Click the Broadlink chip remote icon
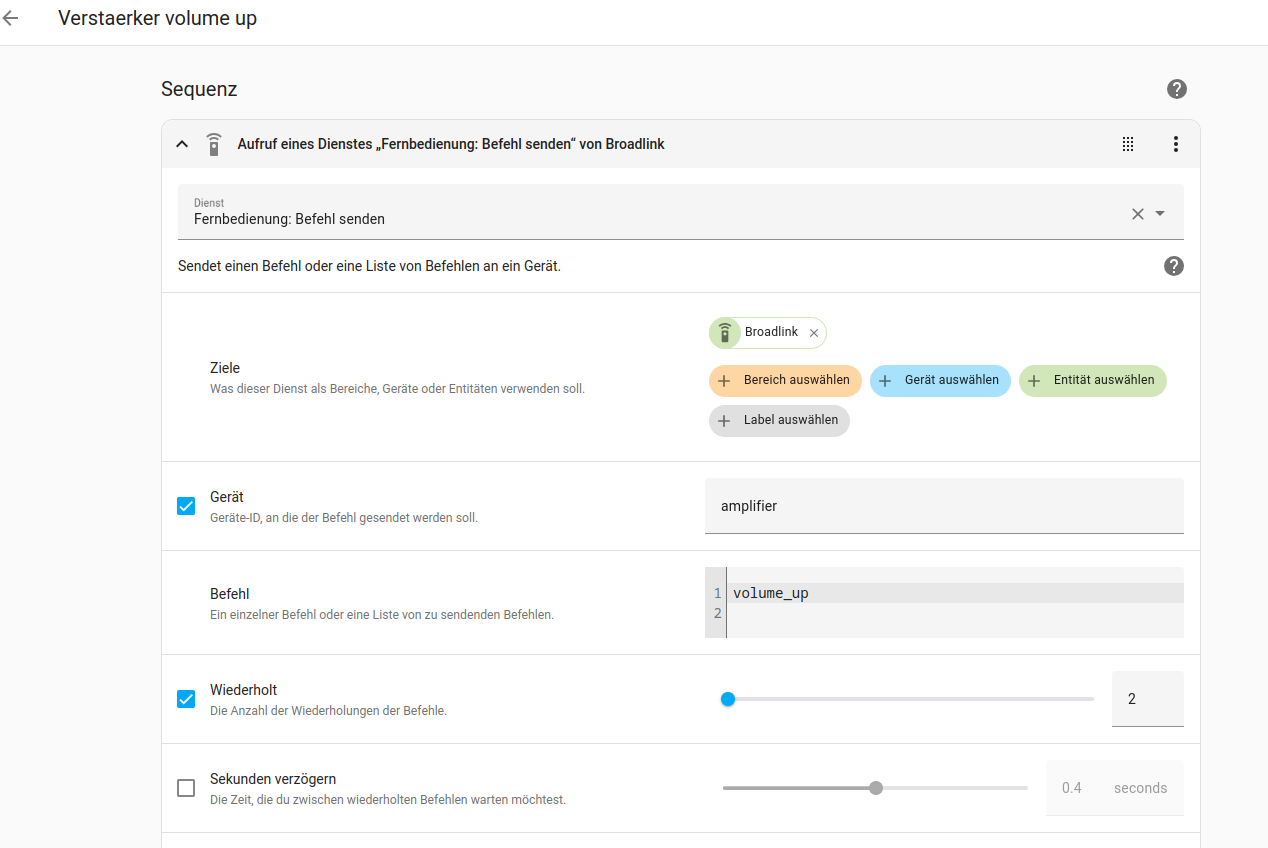The width and height of the screenshot is (1268, 848). [x=725, y=333]
